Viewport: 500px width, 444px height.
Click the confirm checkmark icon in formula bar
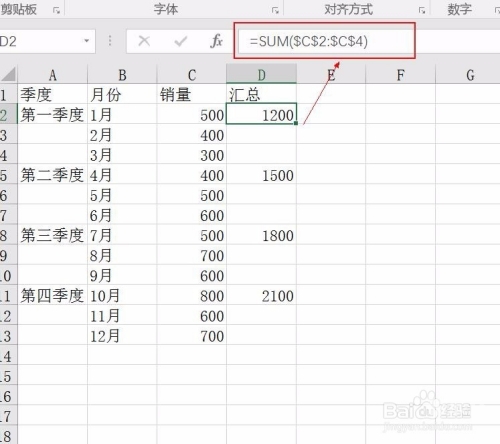pos(181,41)
